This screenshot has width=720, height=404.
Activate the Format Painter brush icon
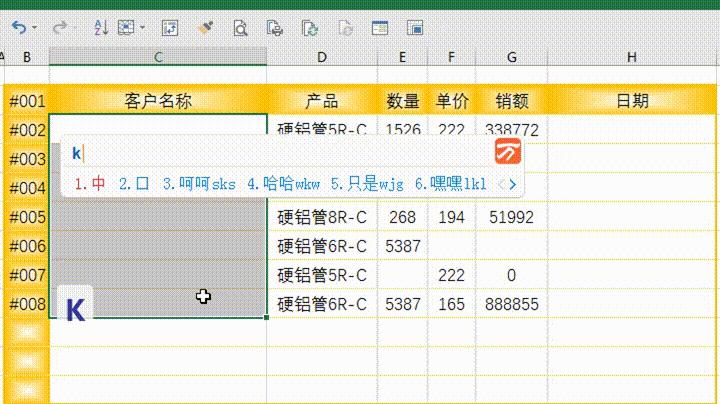click(x=205, y=28)
